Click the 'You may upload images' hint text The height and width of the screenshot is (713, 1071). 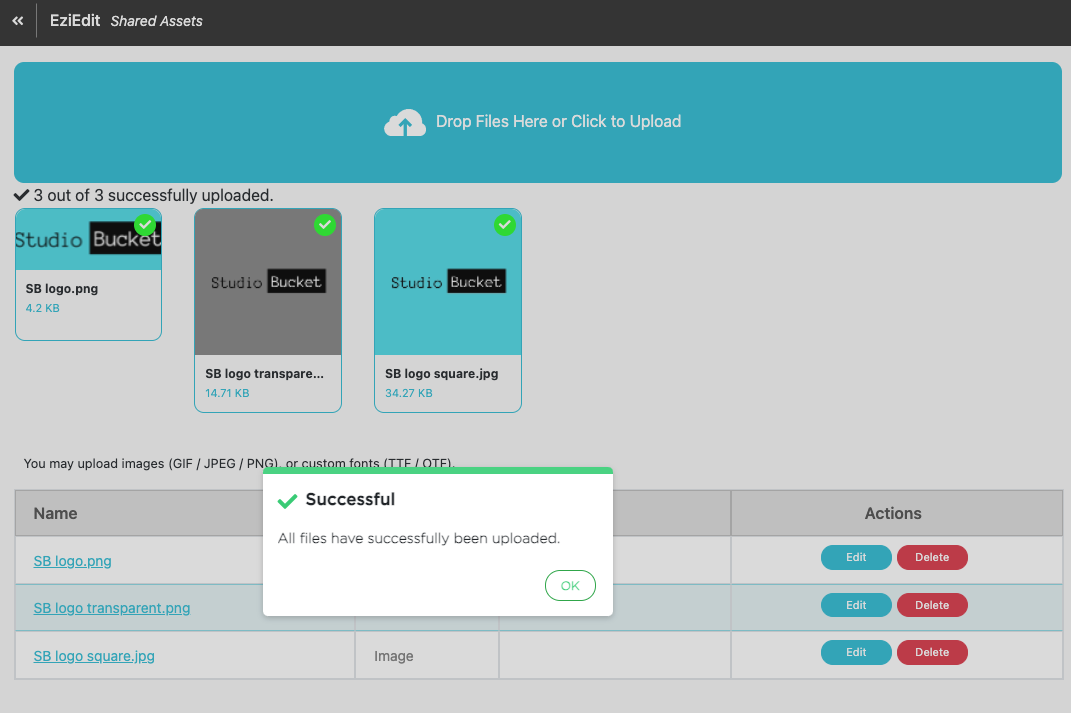(x=239, y=463)
